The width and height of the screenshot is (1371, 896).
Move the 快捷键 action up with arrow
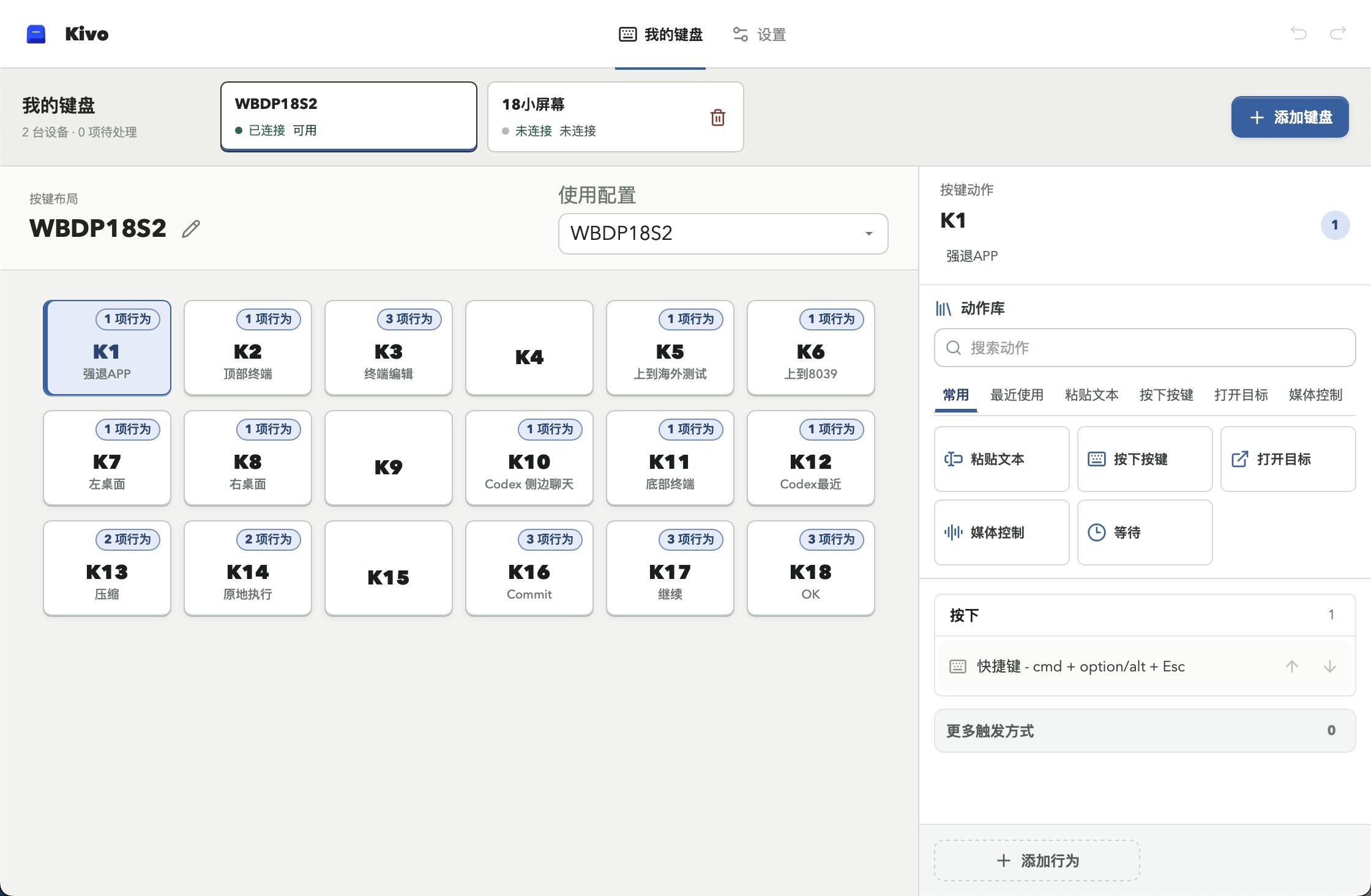point(1292,666)
